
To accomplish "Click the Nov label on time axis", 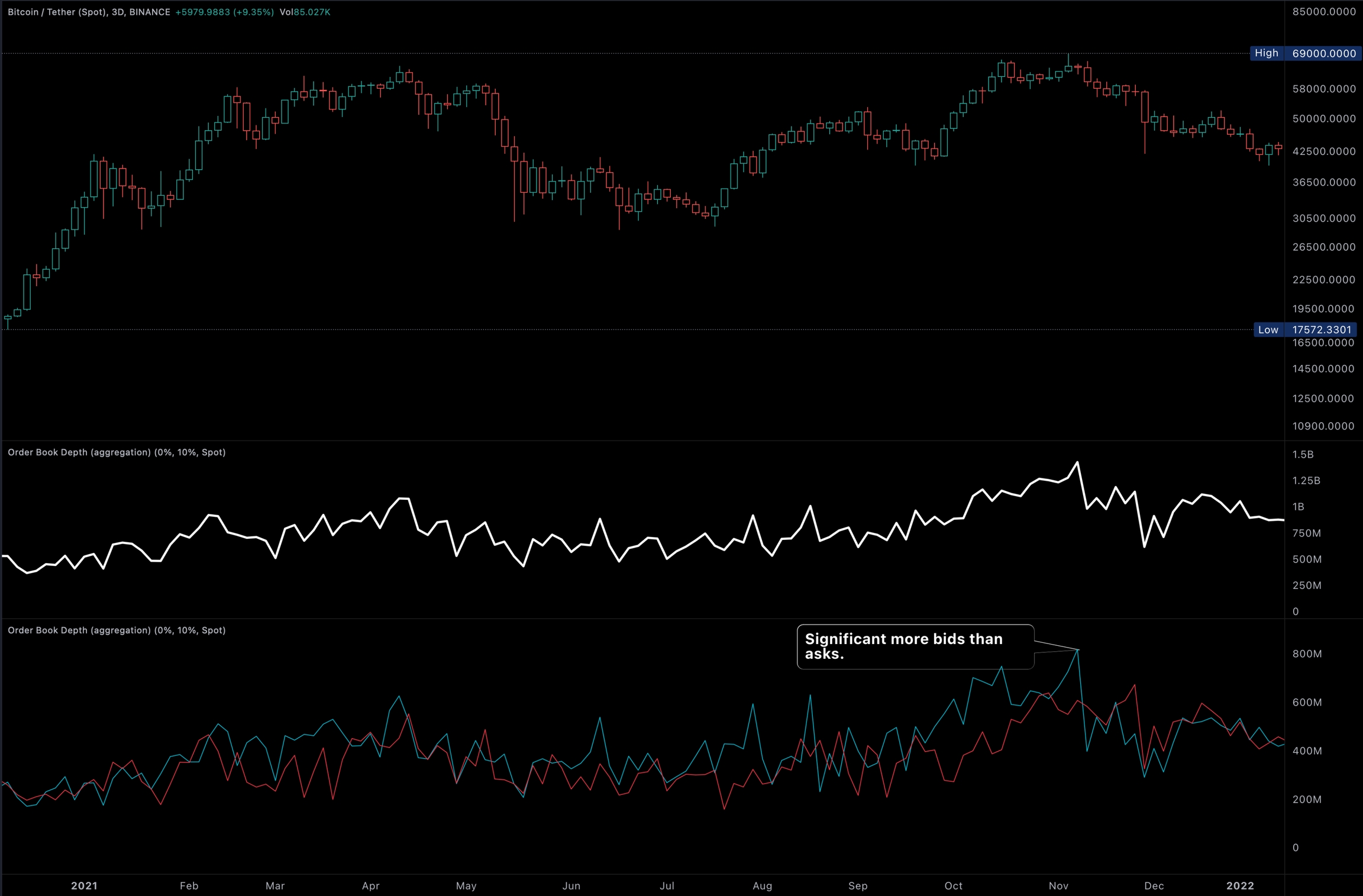I will click(x=1058, y=885).
